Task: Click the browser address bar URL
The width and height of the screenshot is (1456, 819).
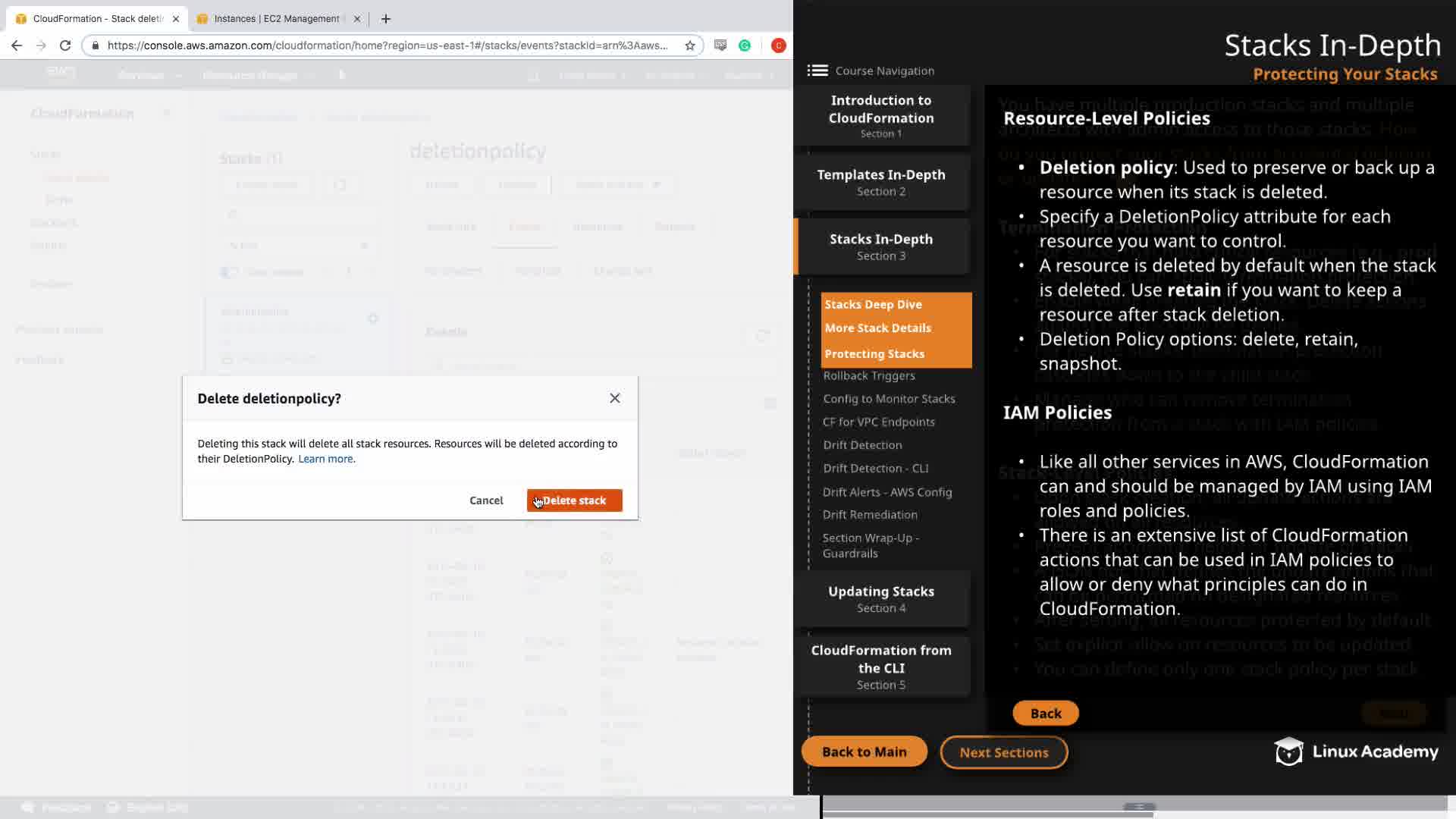Action: click(x=387, y=45)
